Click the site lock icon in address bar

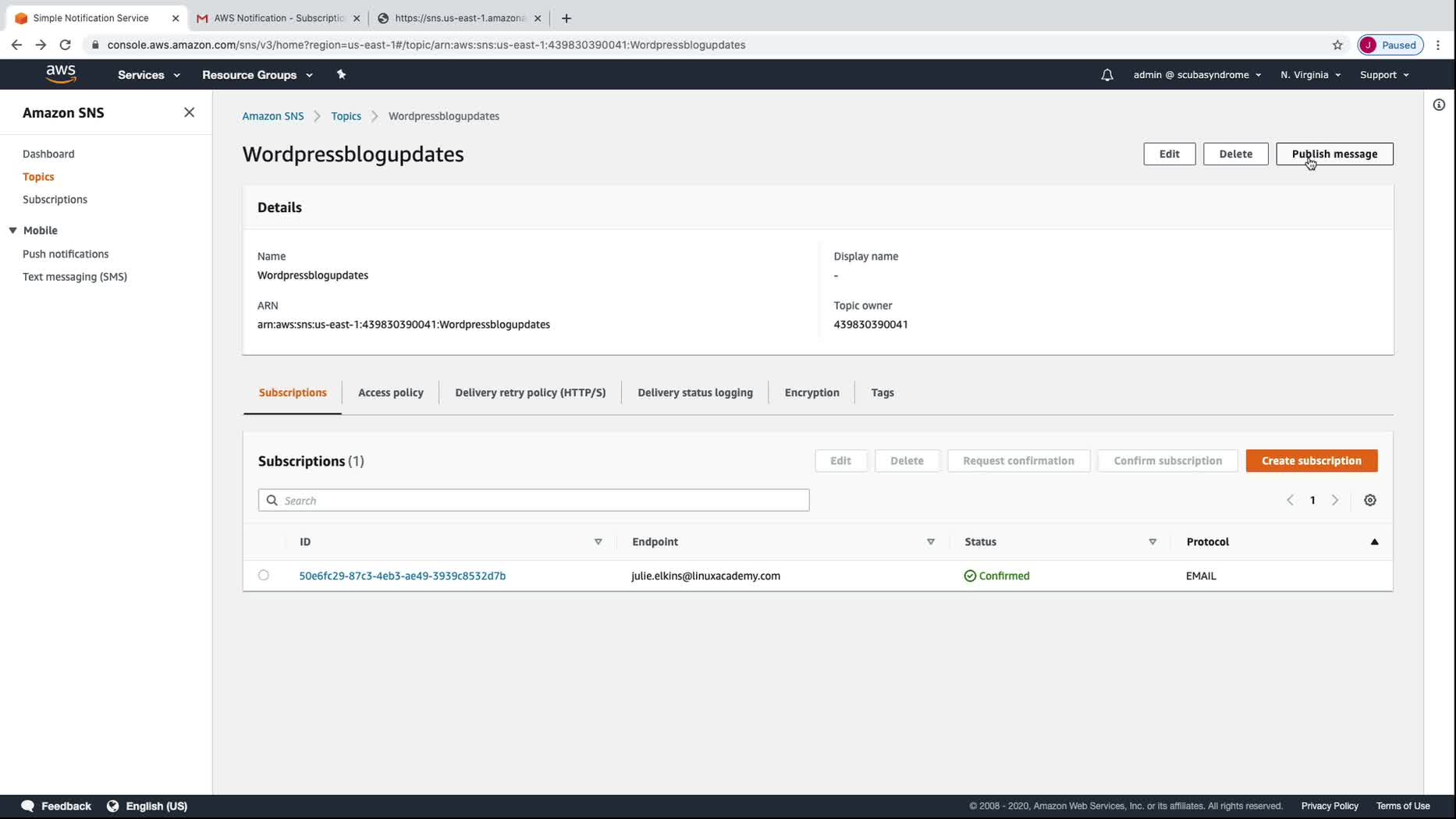tap(95, 44)
